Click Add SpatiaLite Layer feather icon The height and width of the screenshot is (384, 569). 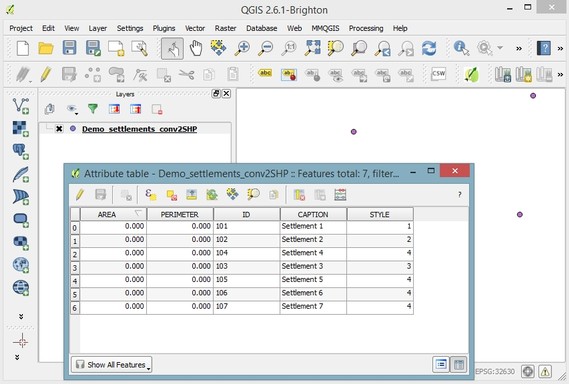[21, 174]
